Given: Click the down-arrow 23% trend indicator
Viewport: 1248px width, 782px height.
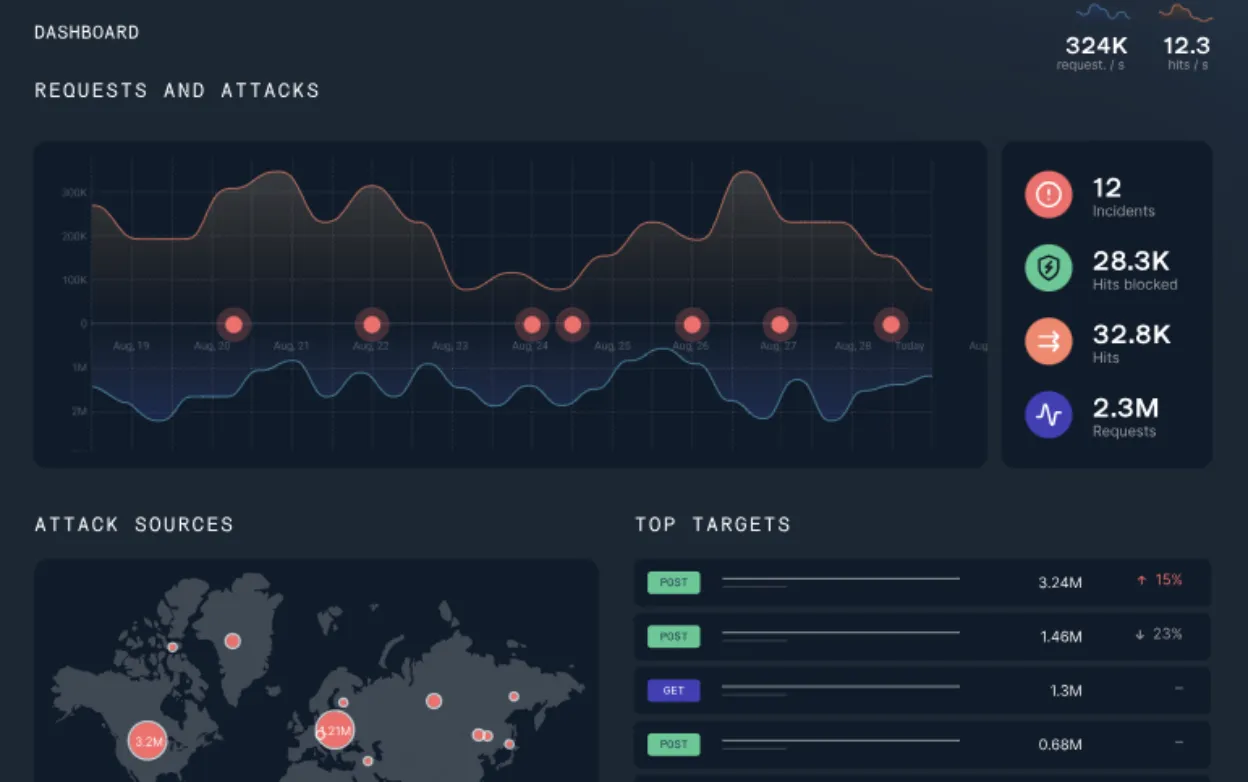Looking at the screenshot, I should point(1159,634).
